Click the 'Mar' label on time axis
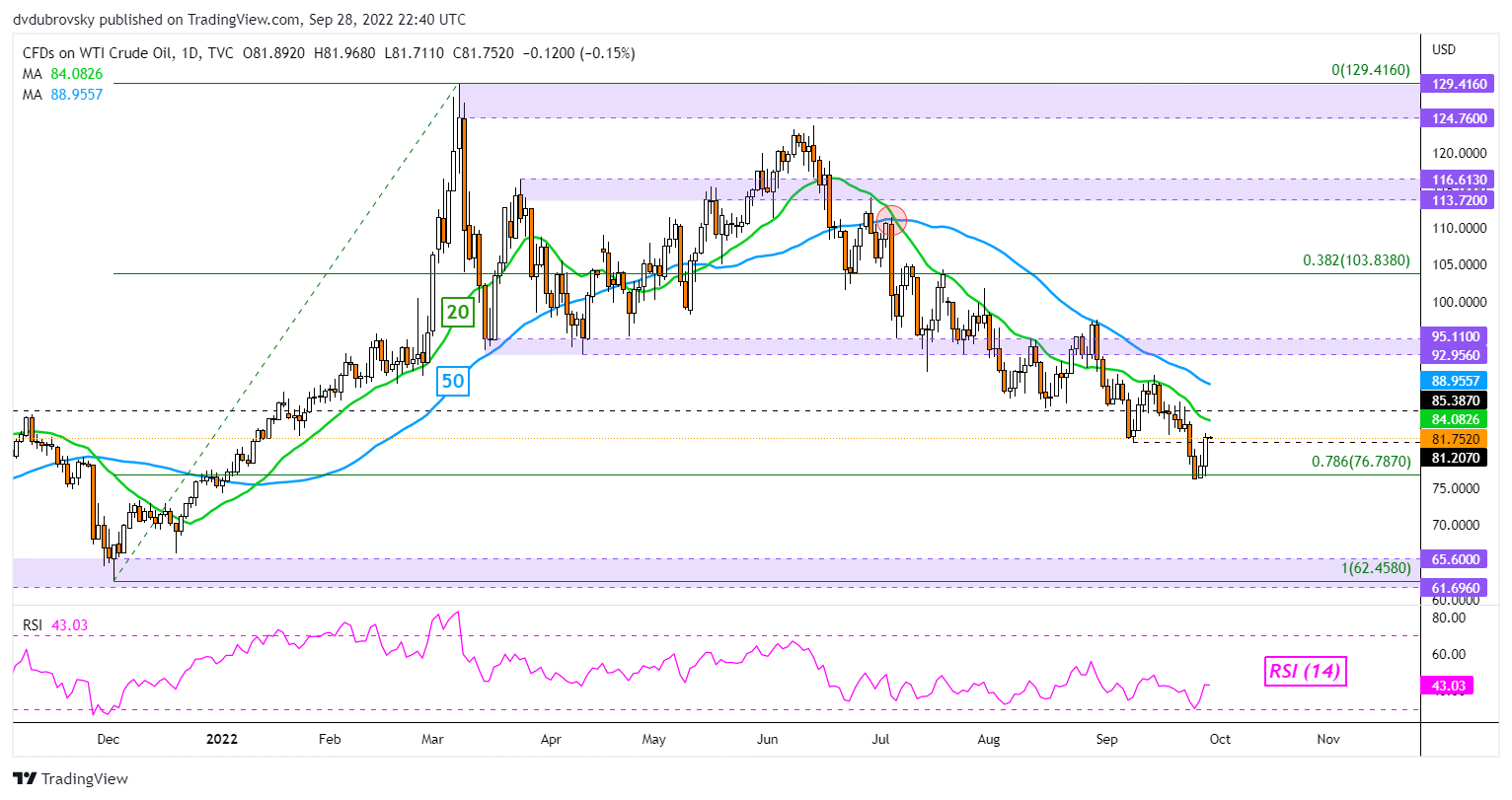 [x=433, y=739]
